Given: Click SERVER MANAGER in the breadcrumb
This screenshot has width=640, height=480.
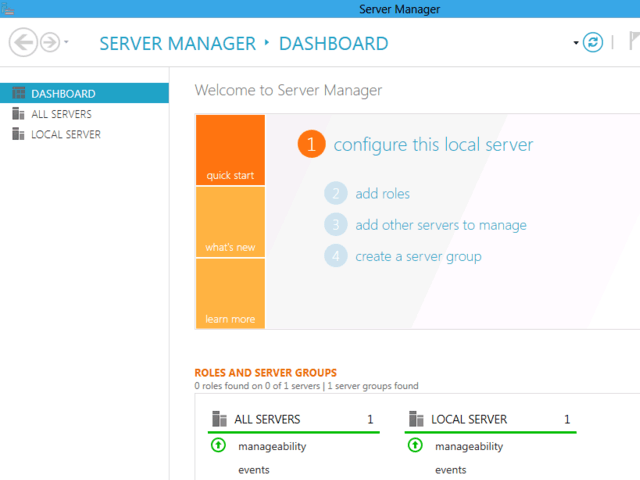Looking at the screenshot, I should pyautogui.click(x=178, y=43).
